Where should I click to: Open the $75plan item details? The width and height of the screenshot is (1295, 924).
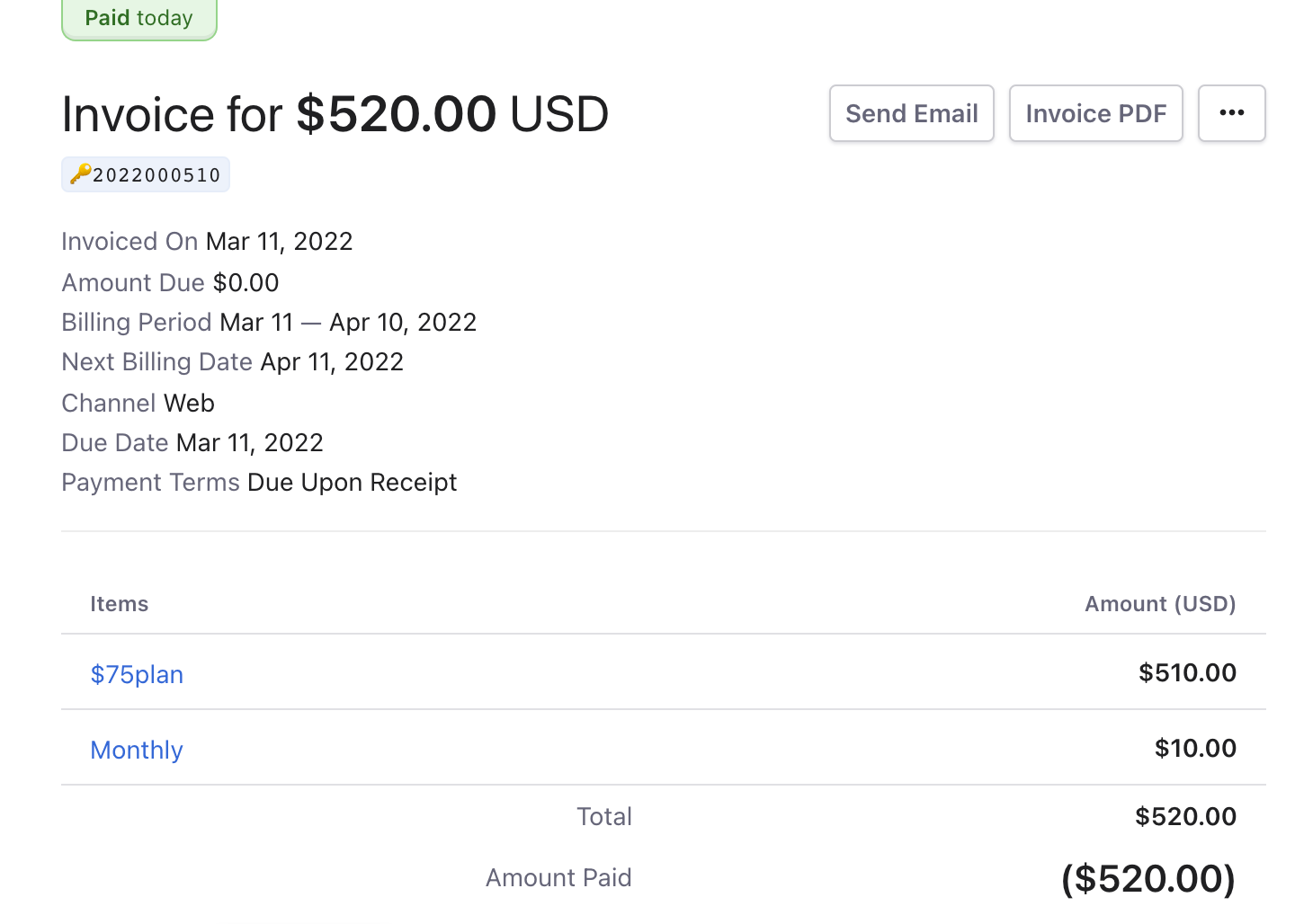pyautogui.click(x=136, y=674)
